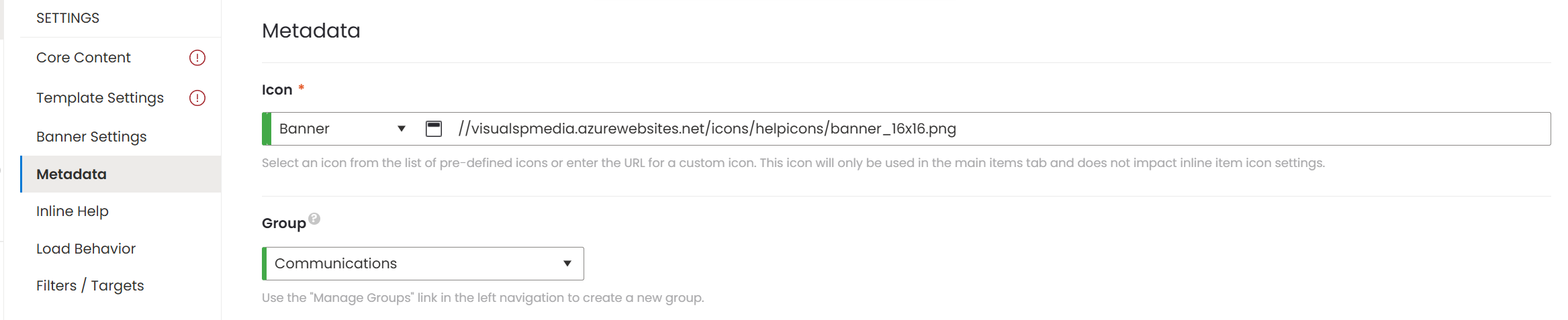The width and height of the screenshot is (1568, 320).
Task: Click the Metadata page heading
Action: tap(311, 31)
